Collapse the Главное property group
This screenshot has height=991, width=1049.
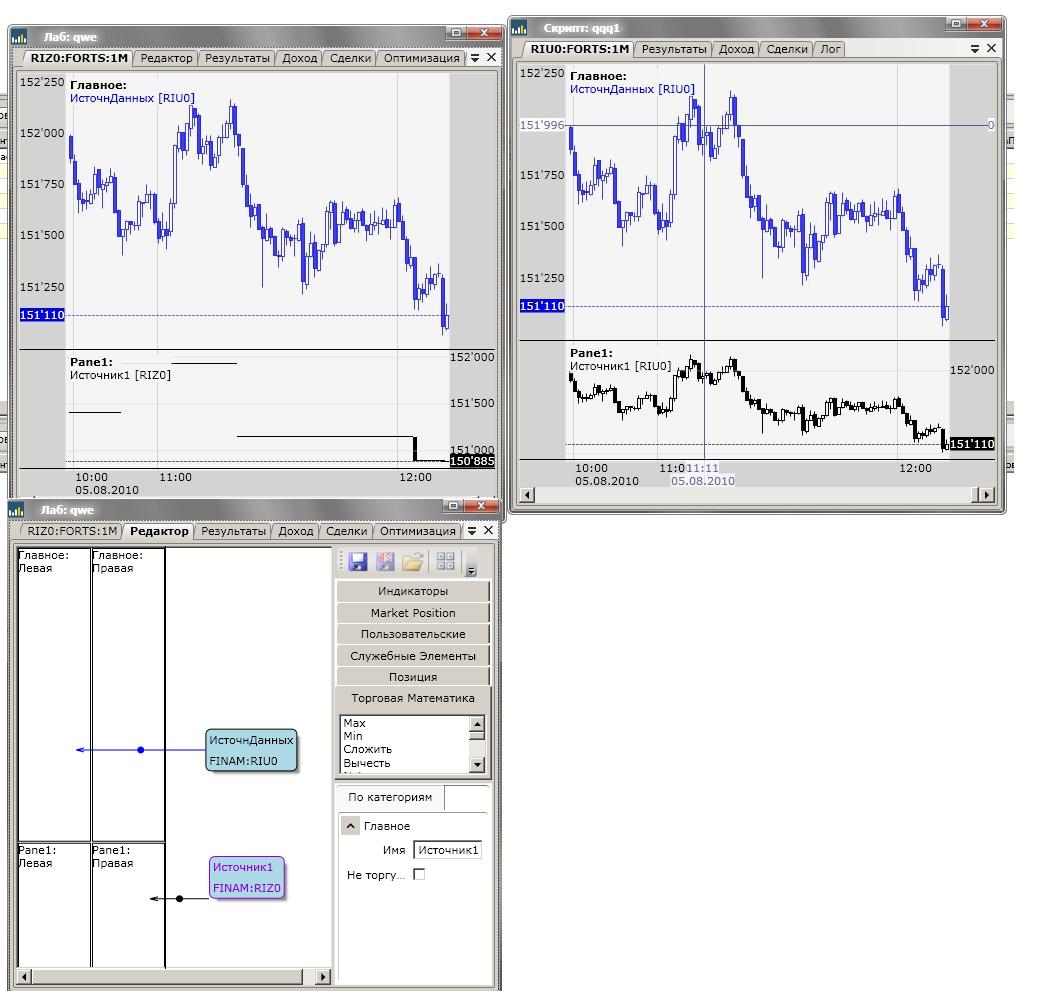click(351, 826)
